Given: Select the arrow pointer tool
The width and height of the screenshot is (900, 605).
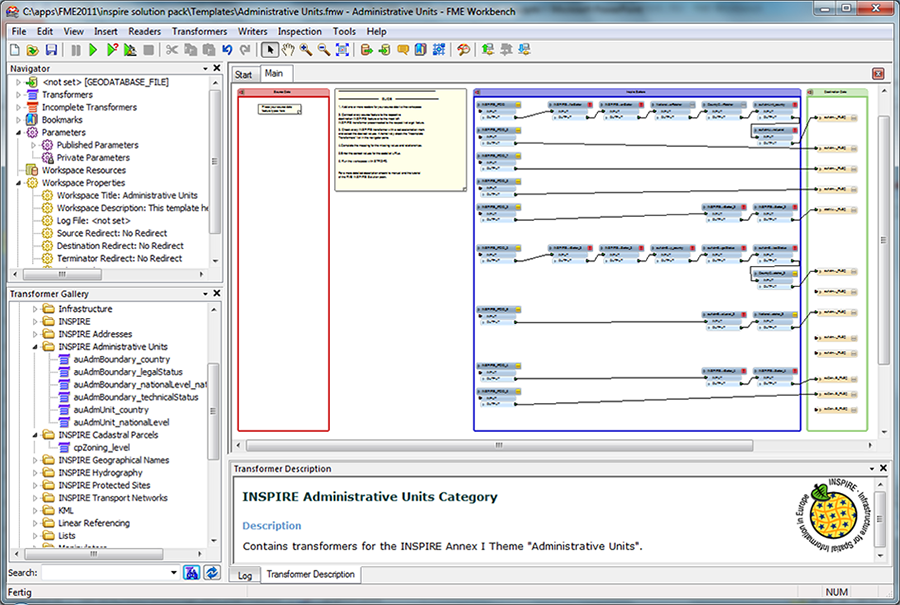Looking at the screenshot, I should click(270, 51).
